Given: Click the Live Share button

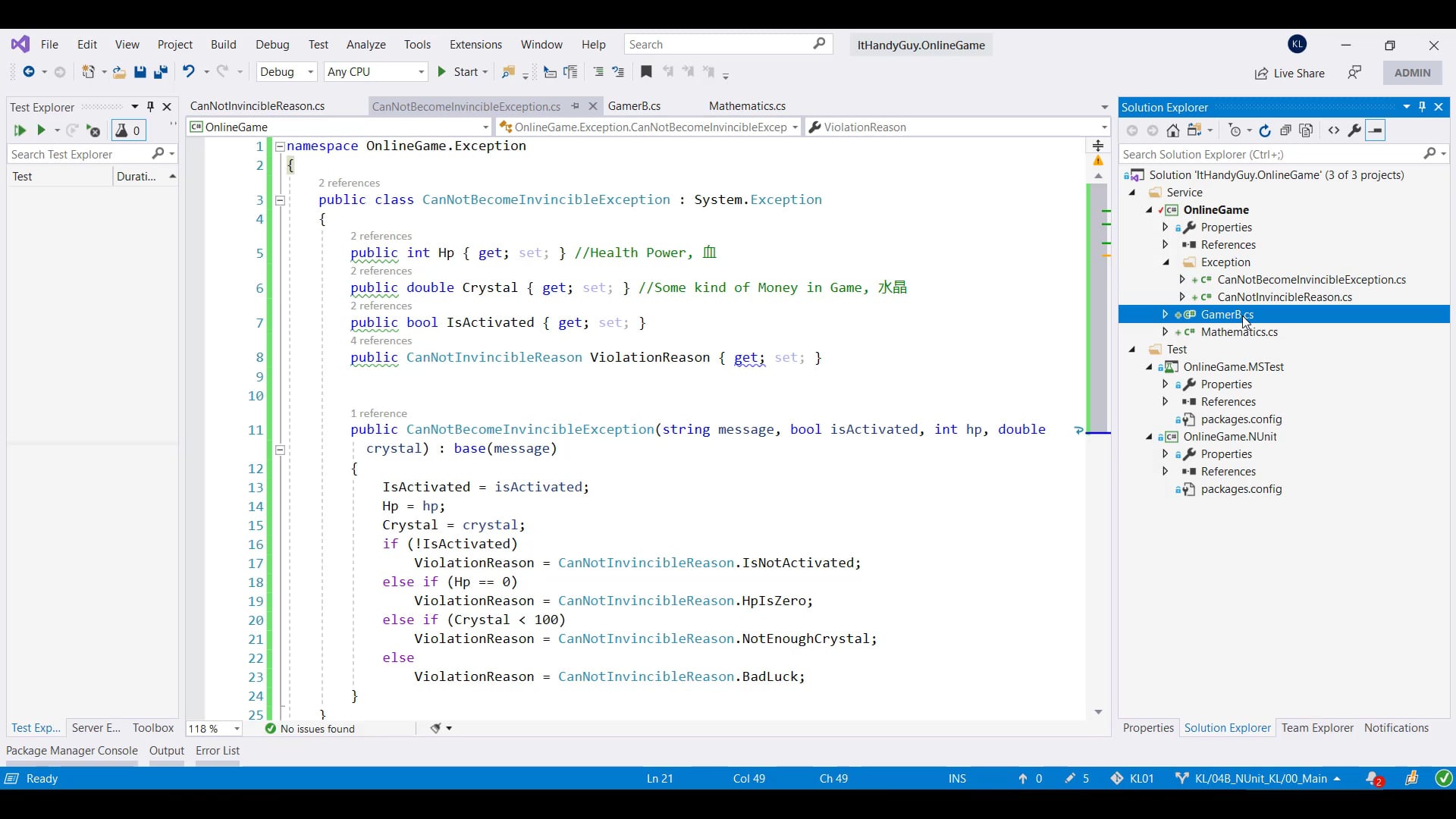Looking at the screenshot, I should tap(1290, 73).
